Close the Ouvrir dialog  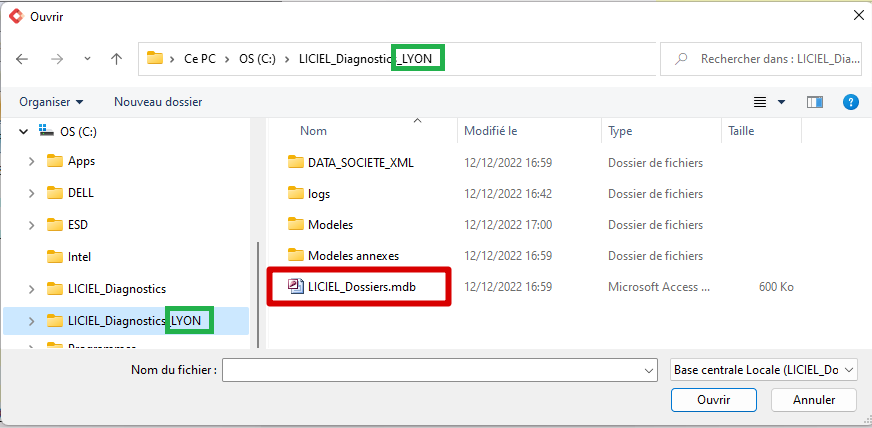(859, 16)
